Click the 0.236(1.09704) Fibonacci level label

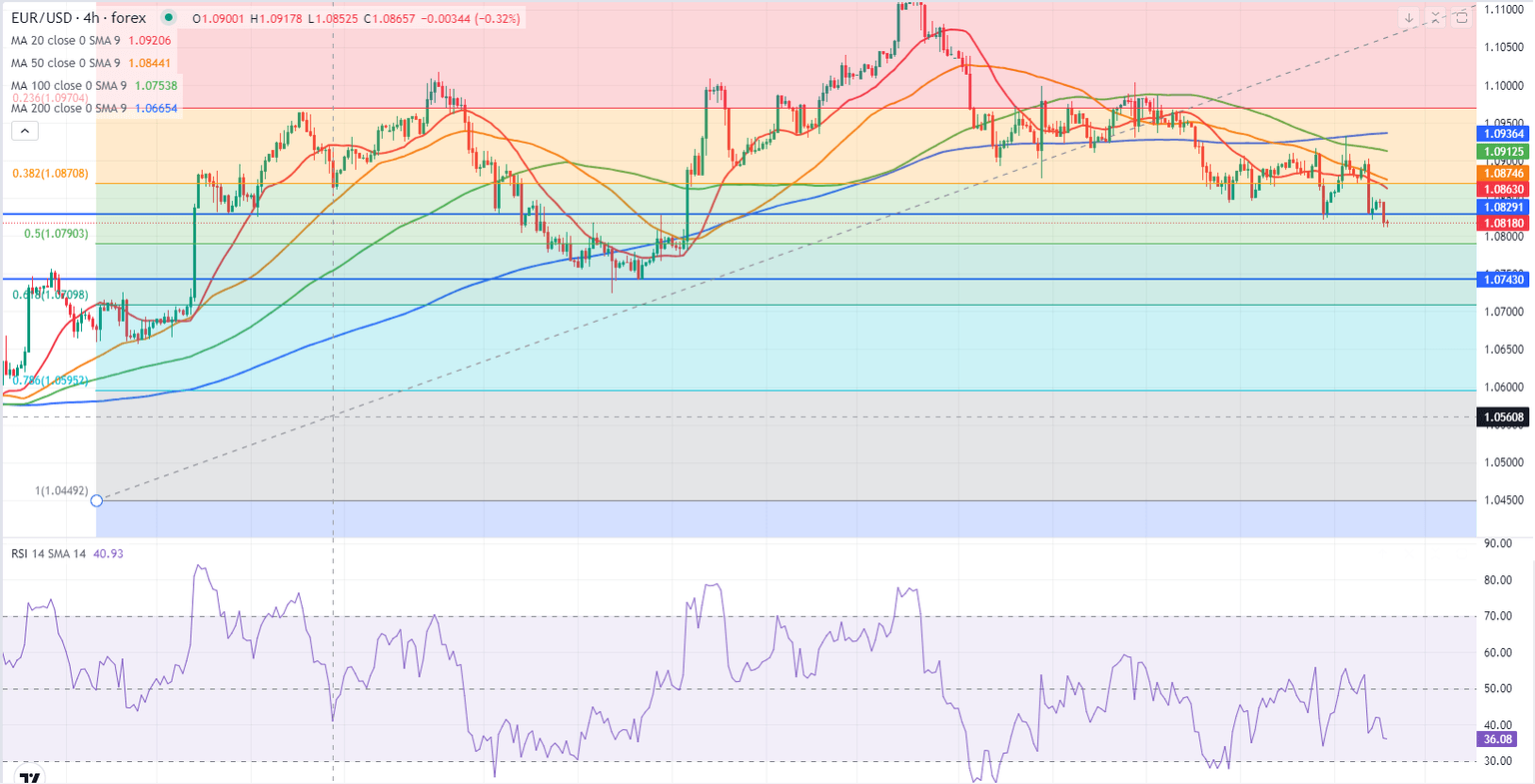(x=51, y=98)
